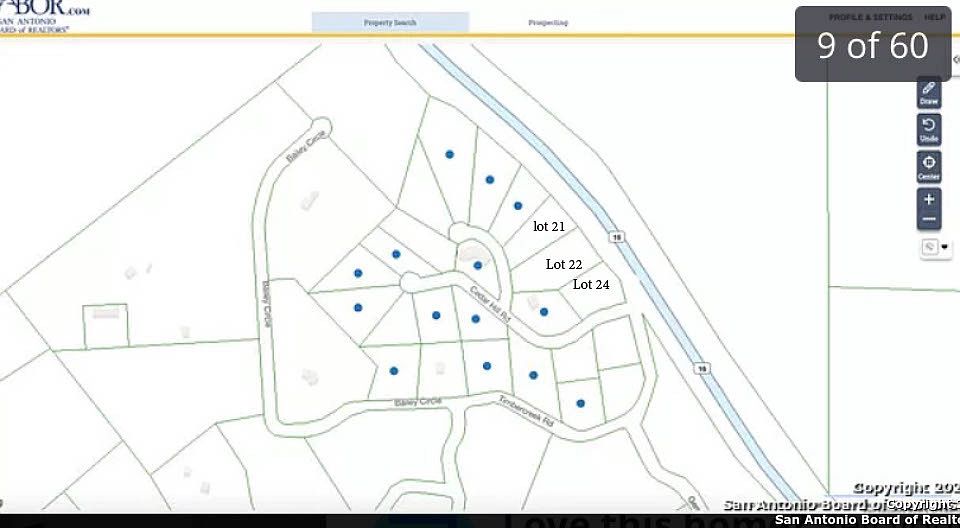Screen dimensions: 960x528
Task: Select the blue marker just northwest of lot 21
Action: (x=518, y=206)
